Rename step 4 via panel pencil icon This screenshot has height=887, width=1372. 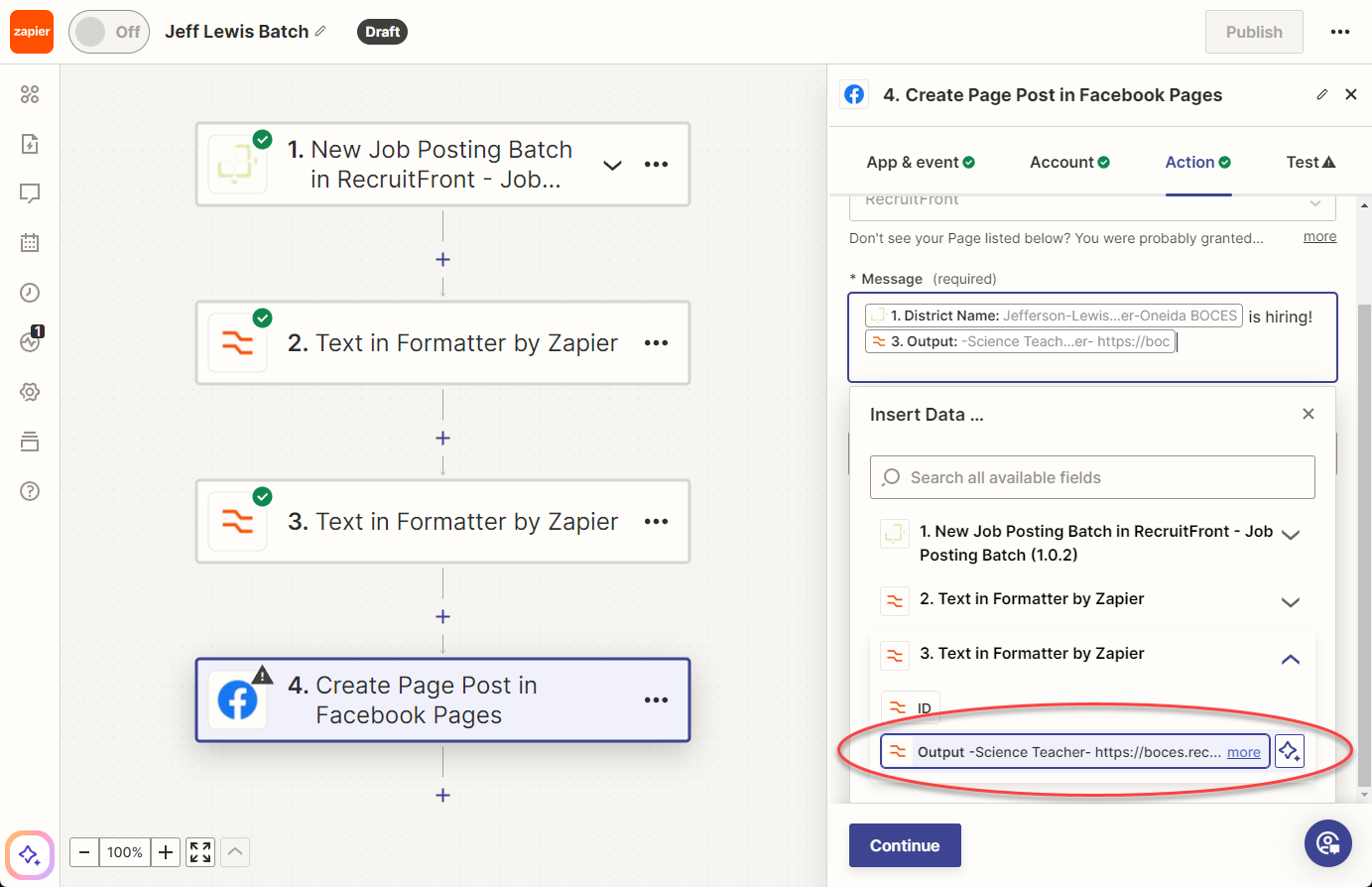(x=1321, y=94)
